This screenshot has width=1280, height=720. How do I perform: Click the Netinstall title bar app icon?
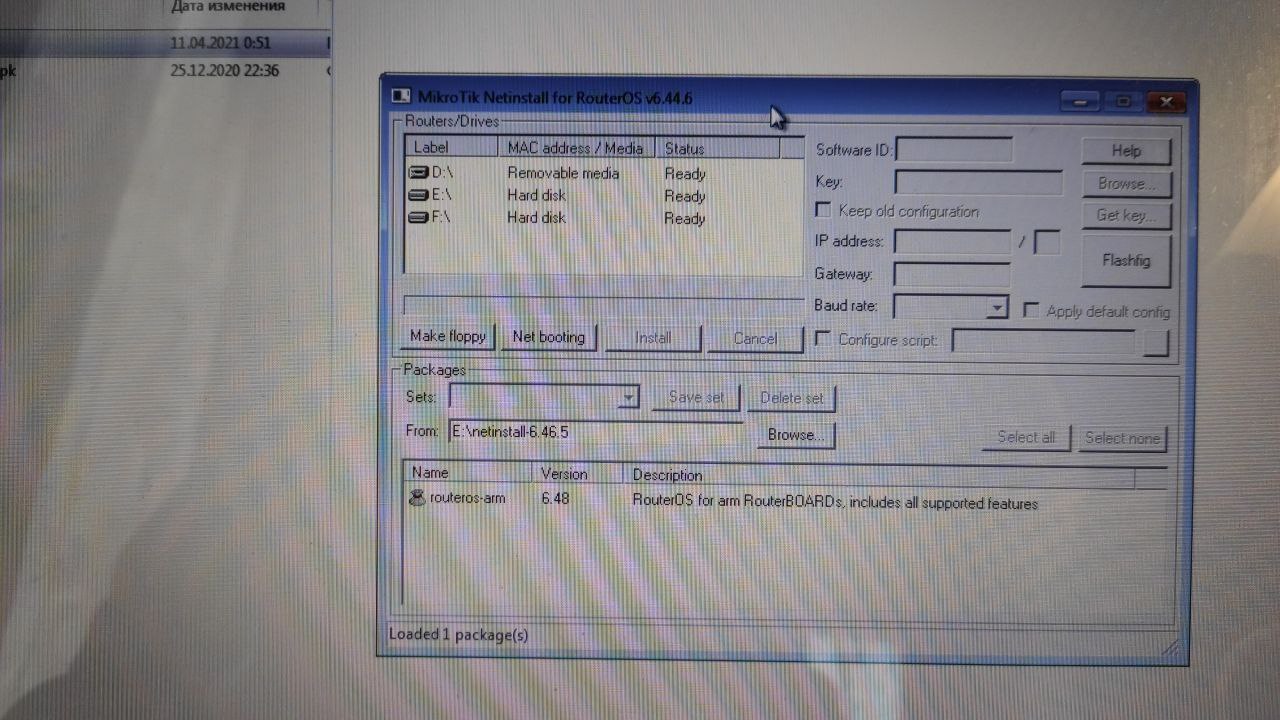click(400, 96)
